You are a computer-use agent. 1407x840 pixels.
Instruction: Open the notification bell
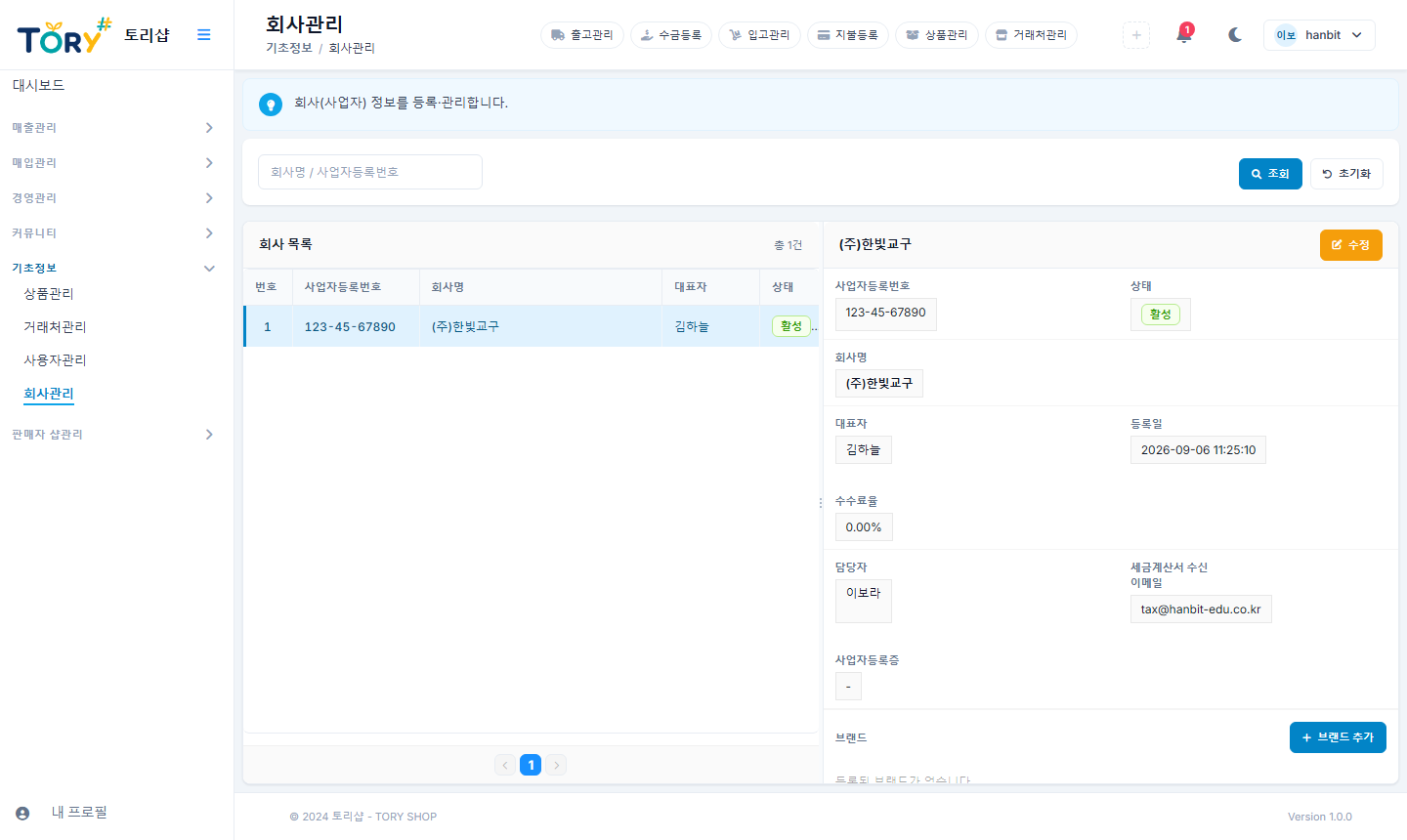pos(1184,34)
